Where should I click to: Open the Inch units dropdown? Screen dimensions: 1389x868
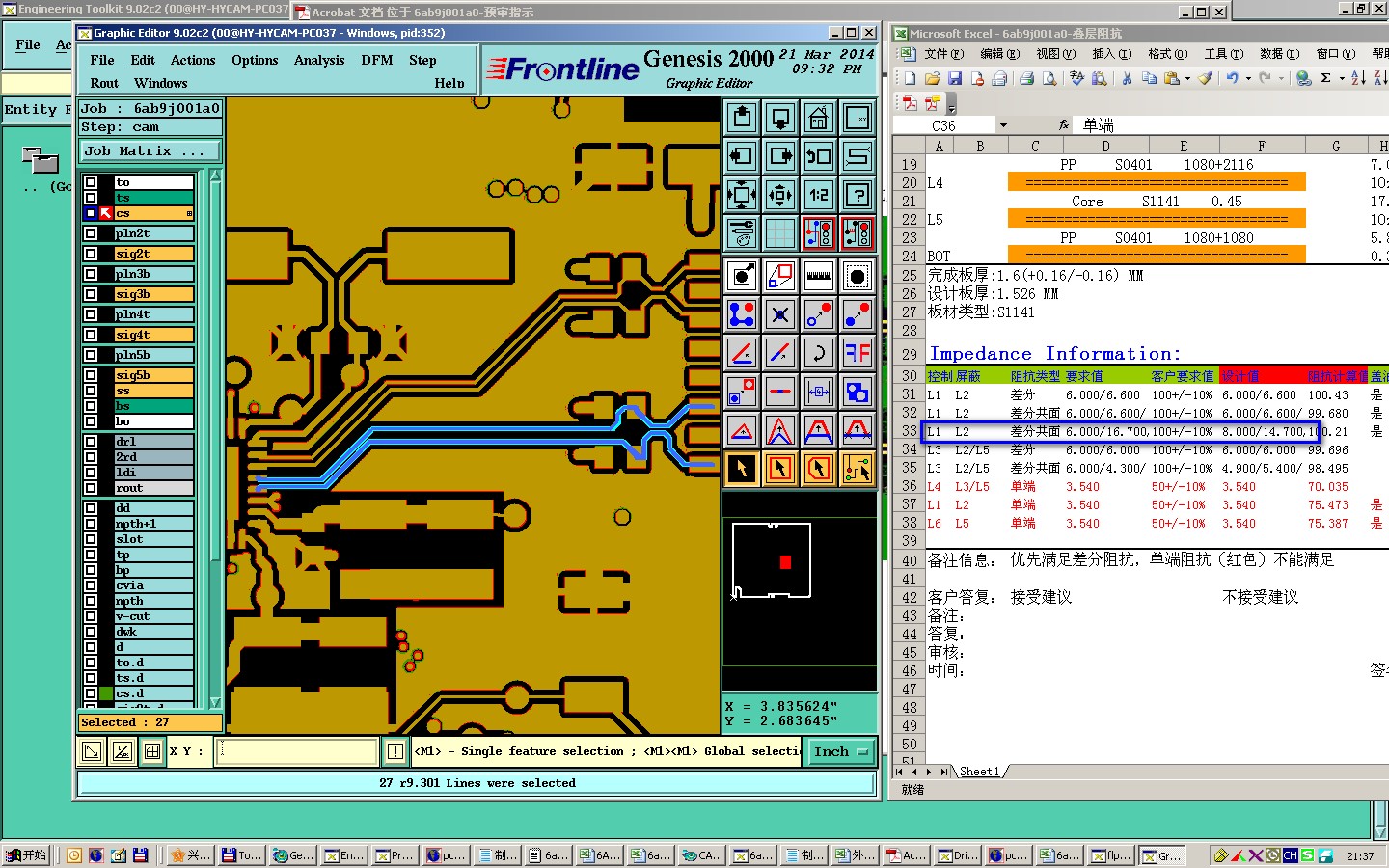pos(841,751)
